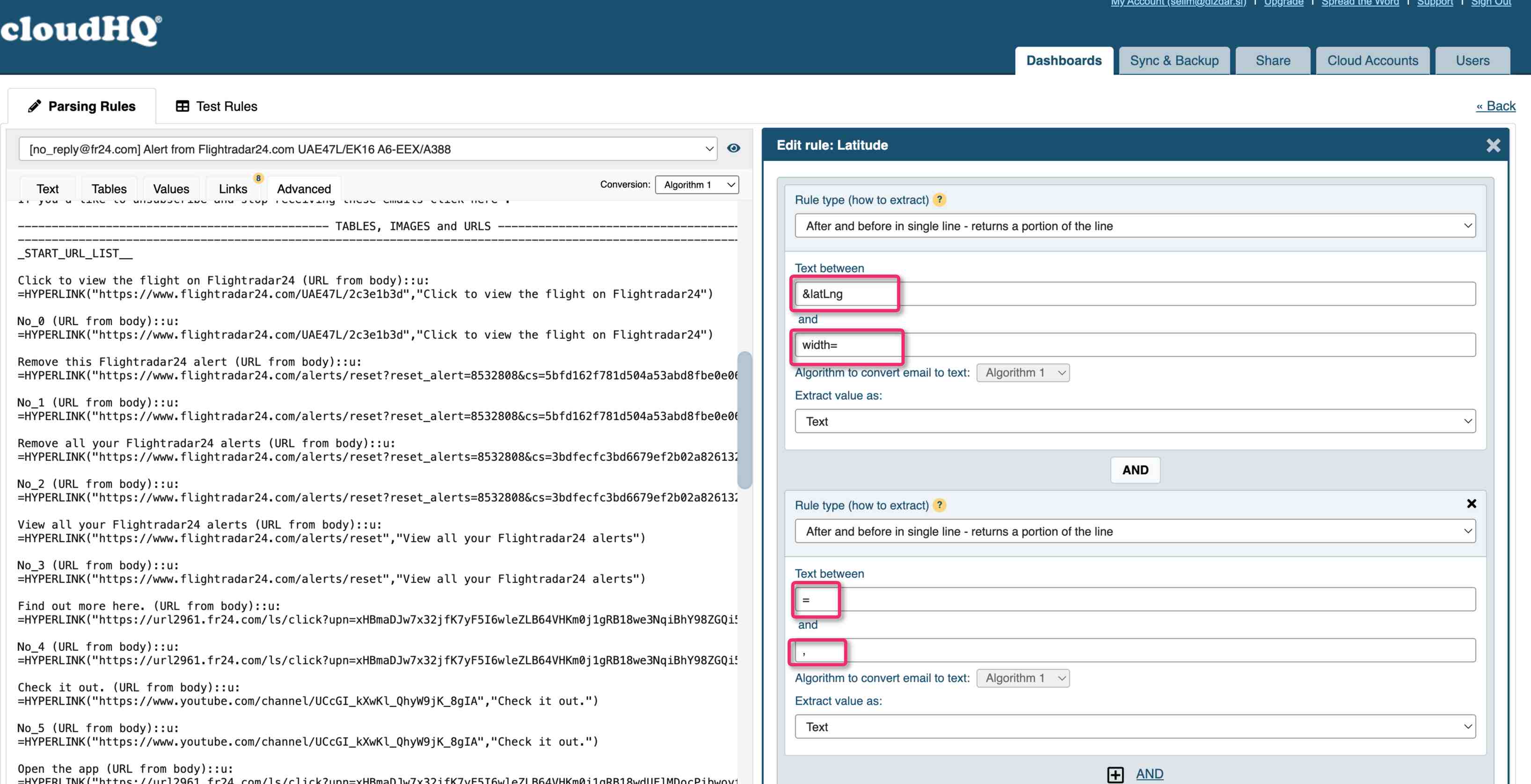The width and height of the screenshot is (1531, 784).
Task: Open the Tables tab
Action: 109,189
